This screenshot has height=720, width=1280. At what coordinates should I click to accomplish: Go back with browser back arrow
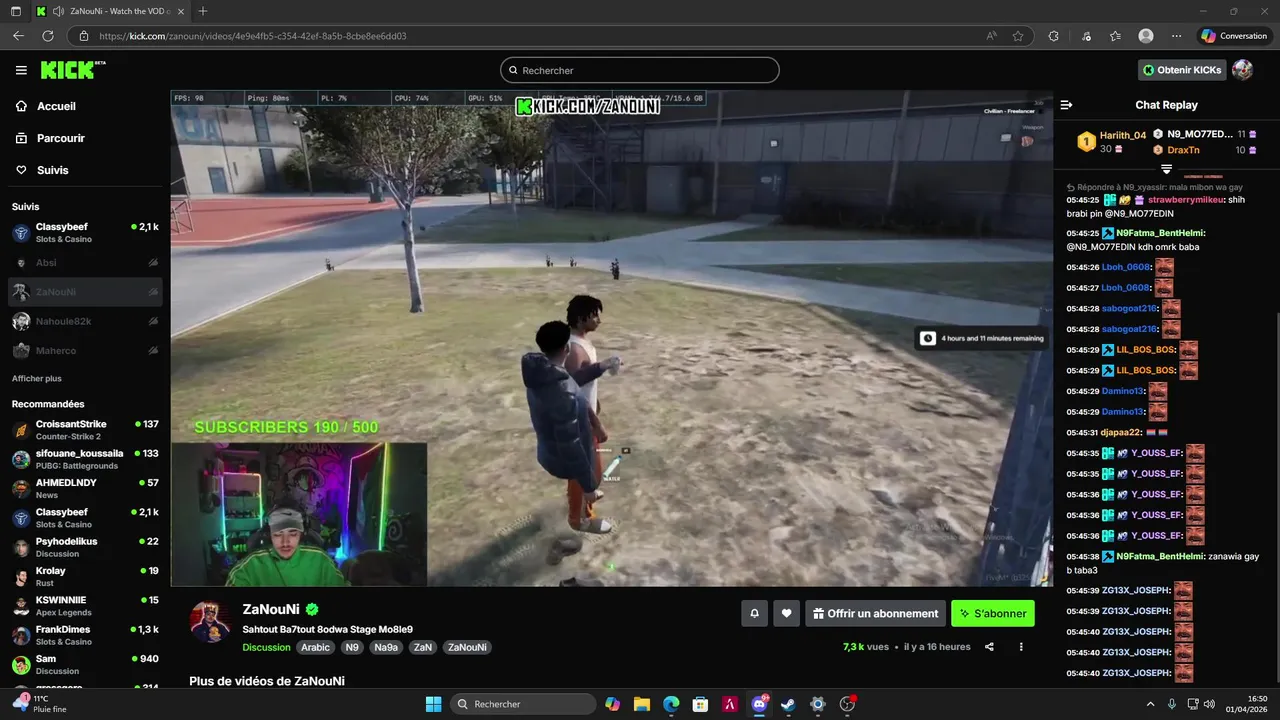[18, 36]
